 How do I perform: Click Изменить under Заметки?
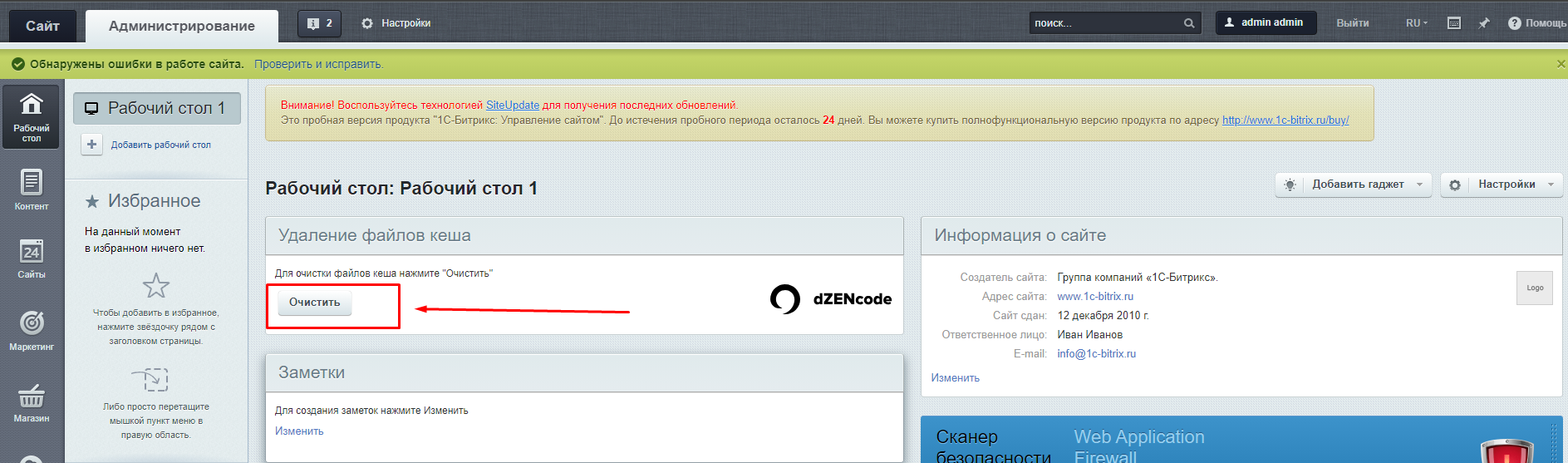point(299,431)
